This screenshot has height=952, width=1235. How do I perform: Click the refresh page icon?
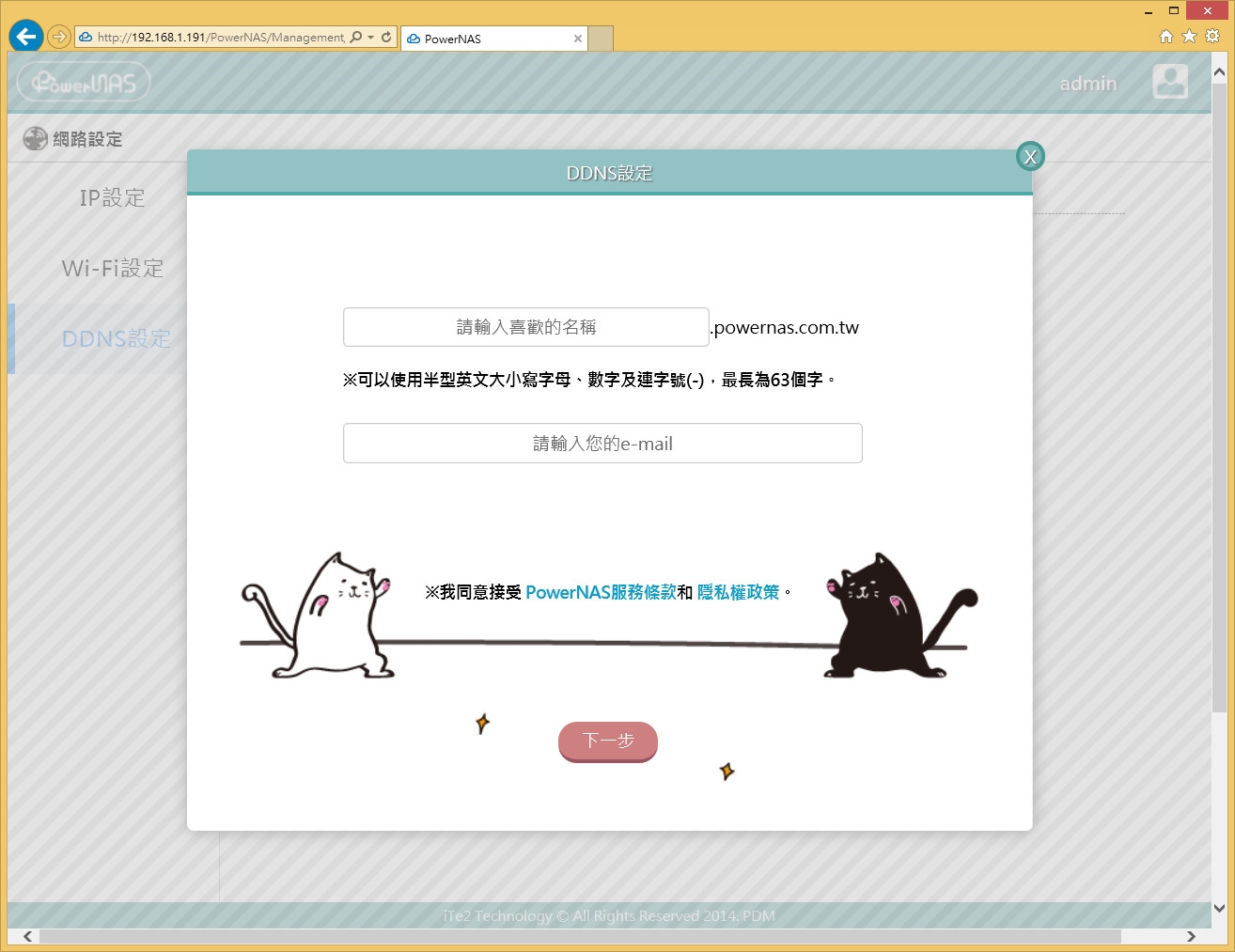click(x=386, y=38)
